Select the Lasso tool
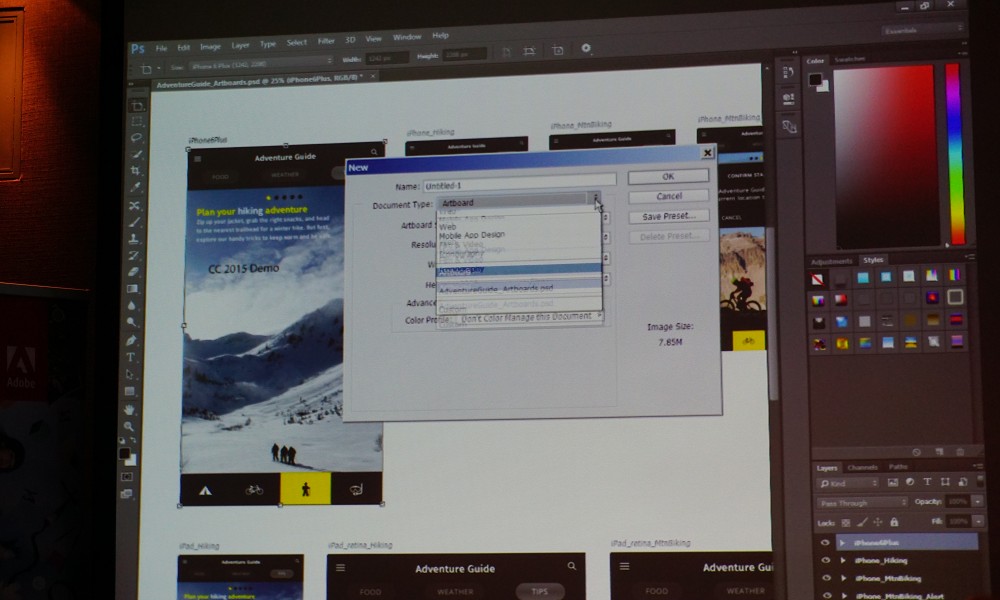This screenshot has height=600, width=1000. click(136, 138)
